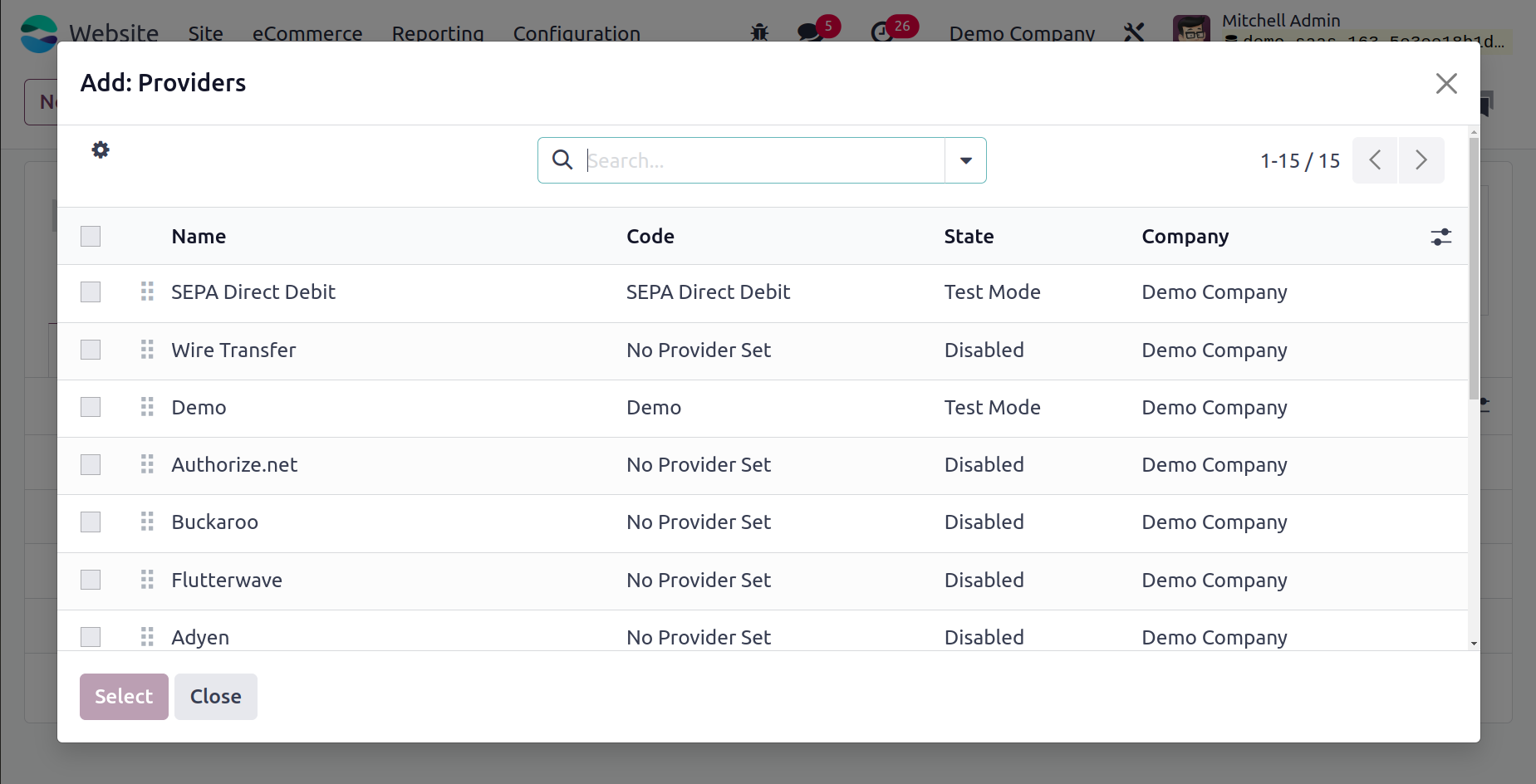Open optional columns adjust icon

point(1440,237)
